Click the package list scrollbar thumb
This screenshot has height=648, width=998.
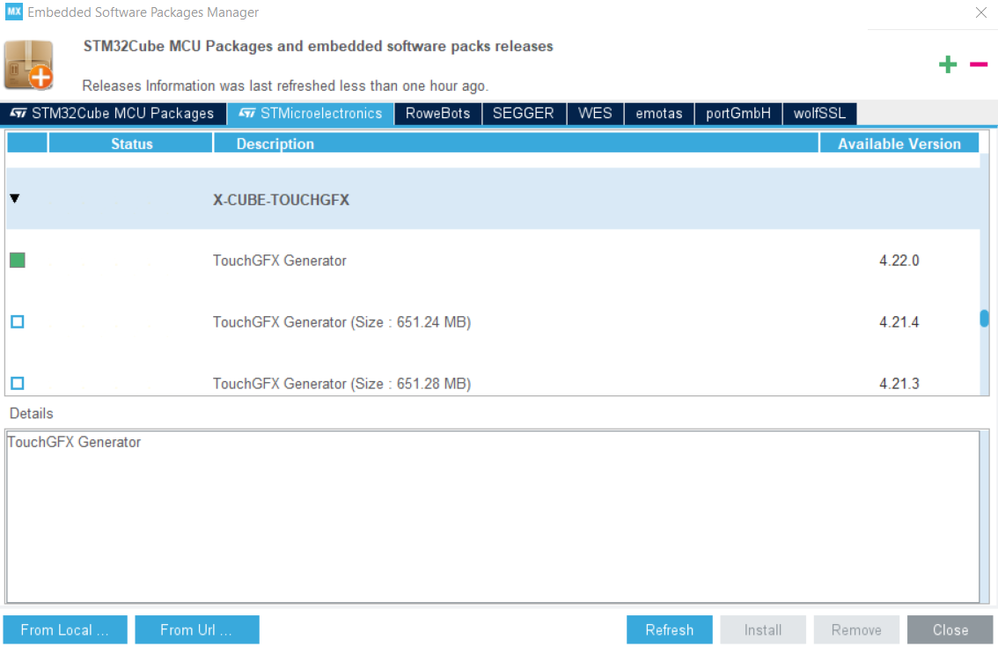tap(984, 318)
